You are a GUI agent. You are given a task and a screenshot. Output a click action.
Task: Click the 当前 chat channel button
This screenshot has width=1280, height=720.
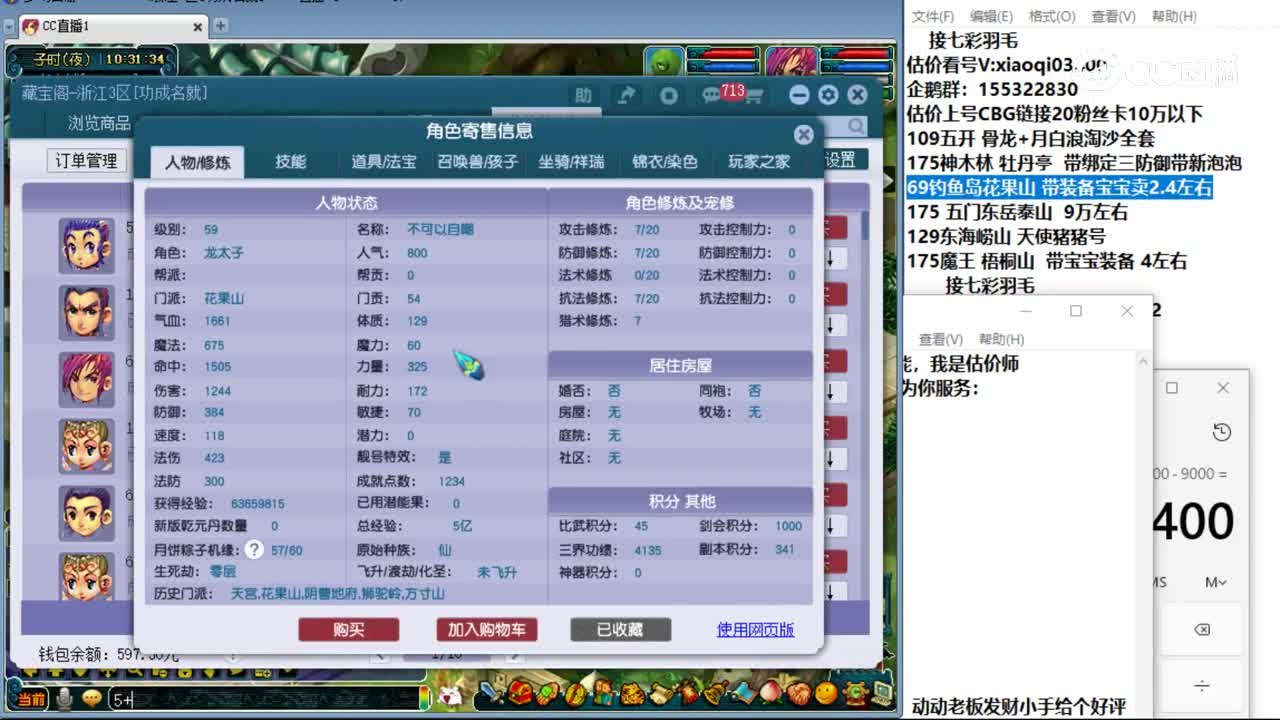coord(31,699)
